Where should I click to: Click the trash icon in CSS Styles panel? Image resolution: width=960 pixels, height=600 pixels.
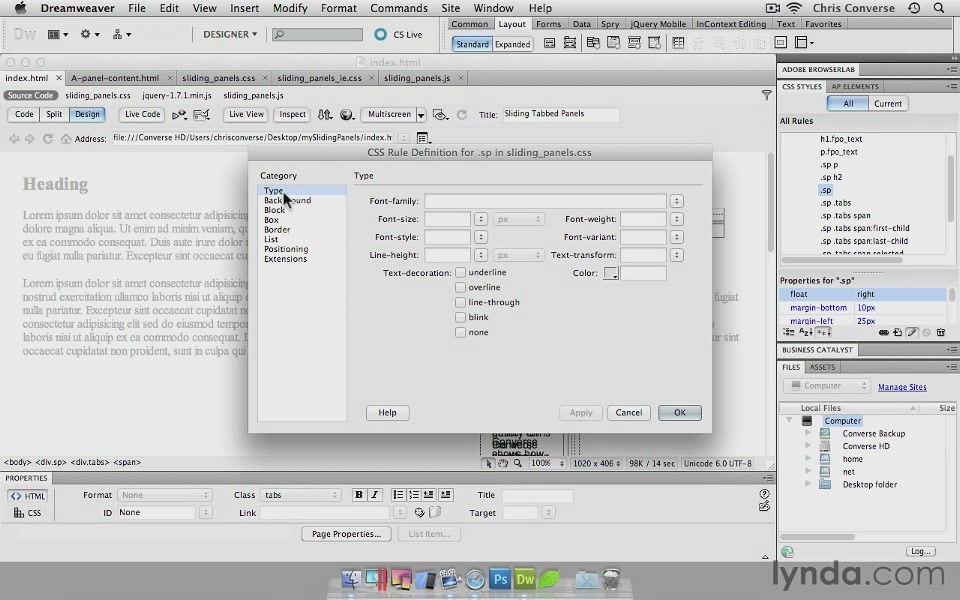940,332
